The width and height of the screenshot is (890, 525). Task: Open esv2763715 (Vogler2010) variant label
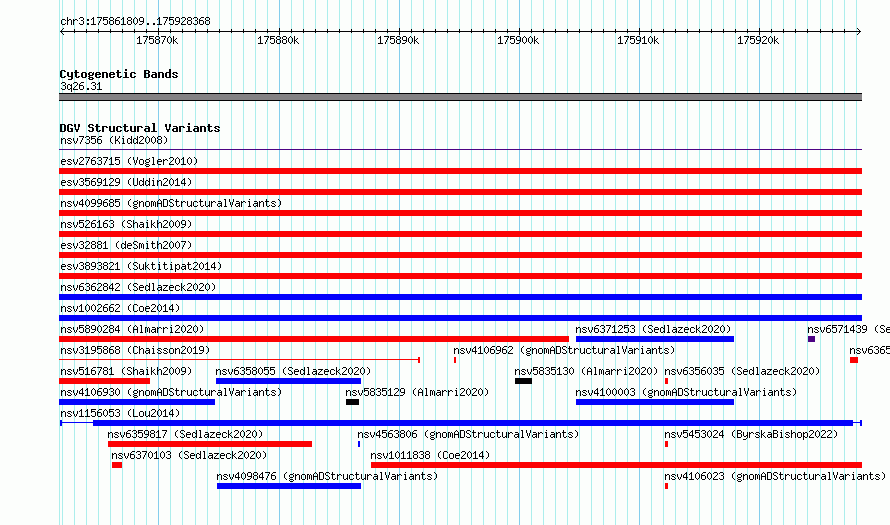129,161
